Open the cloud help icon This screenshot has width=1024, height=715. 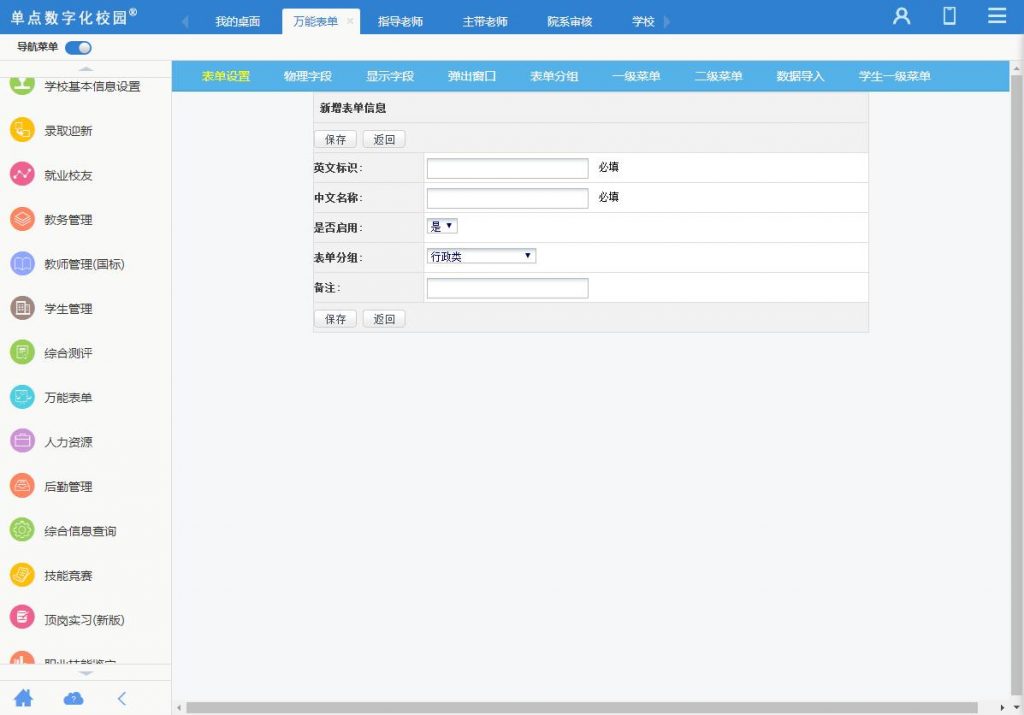coord(73,698)
